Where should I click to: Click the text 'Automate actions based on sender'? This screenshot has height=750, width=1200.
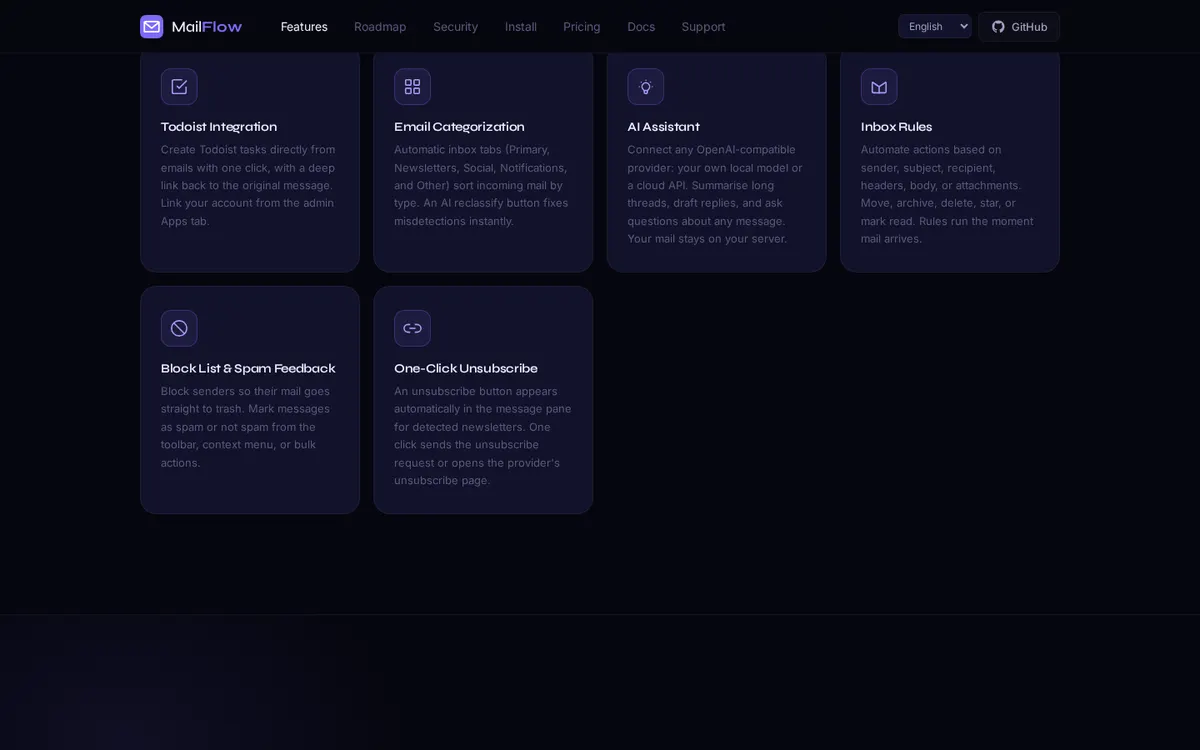(x=948, y=194)
